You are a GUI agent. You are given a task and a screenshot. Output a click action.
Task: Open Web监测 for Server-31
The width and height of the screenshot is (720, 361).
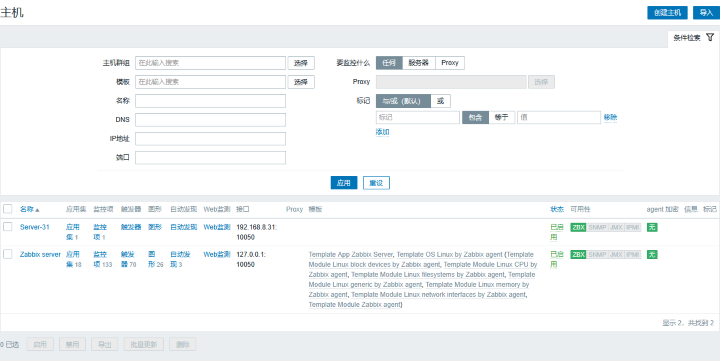click(x=217, y=227)
